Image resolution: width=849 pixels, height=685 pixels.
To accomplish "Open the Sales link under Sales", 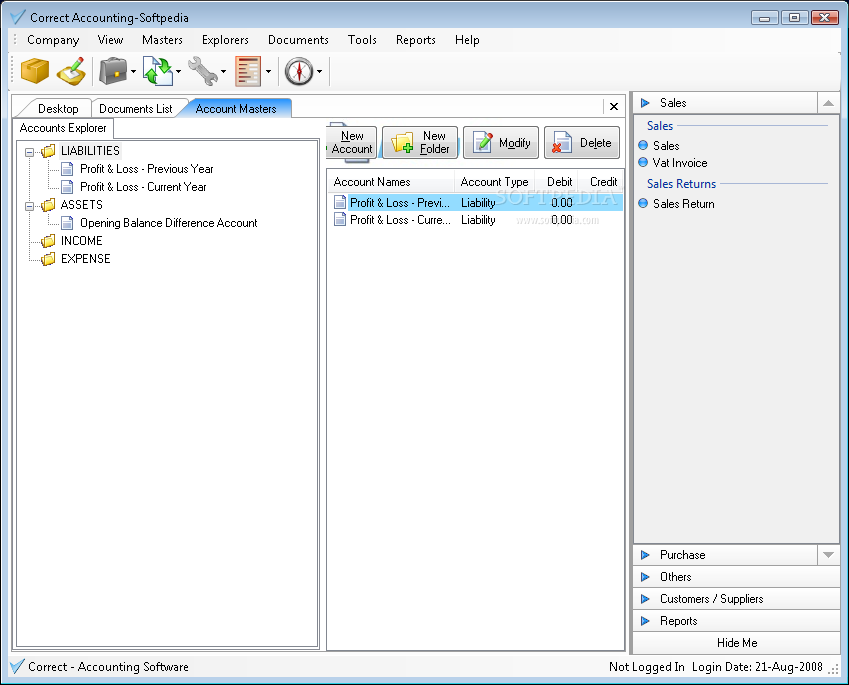I will [665, 146].
